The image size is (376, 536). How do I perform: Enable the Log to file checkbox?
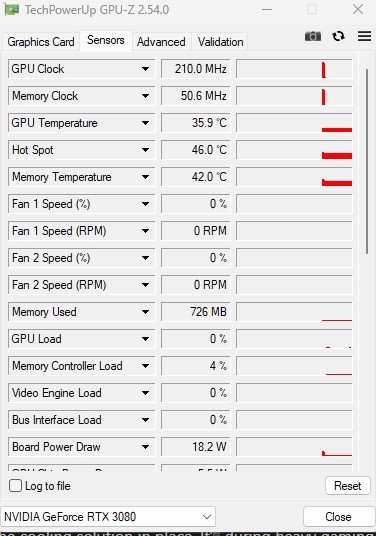15,485
